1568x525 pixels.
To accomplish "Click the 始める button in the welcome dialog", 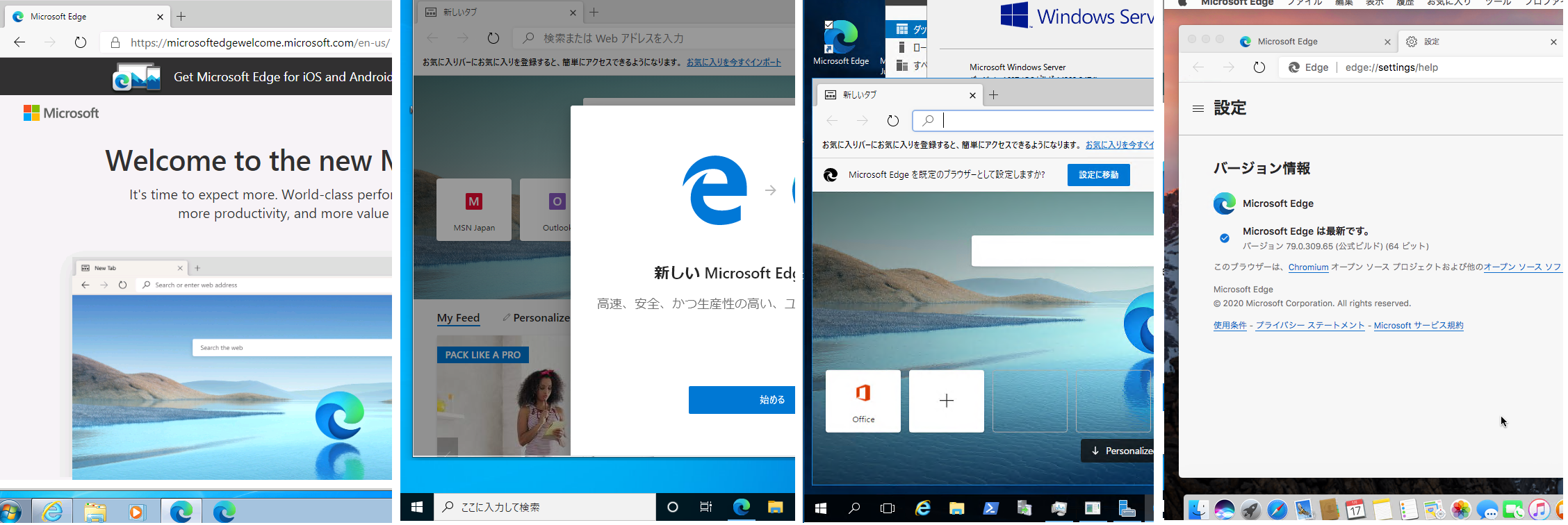I will (x=742, y=400).
